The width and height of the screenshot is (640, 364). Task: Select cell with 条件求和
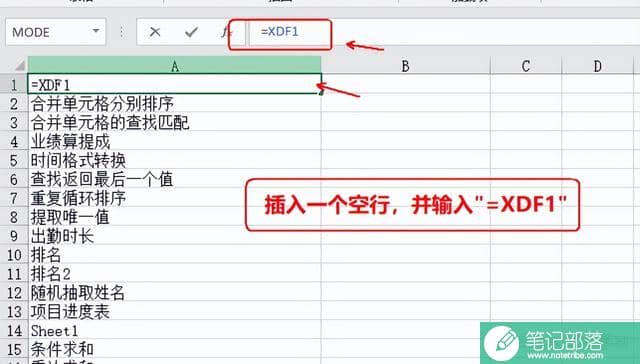click(175, 349)
